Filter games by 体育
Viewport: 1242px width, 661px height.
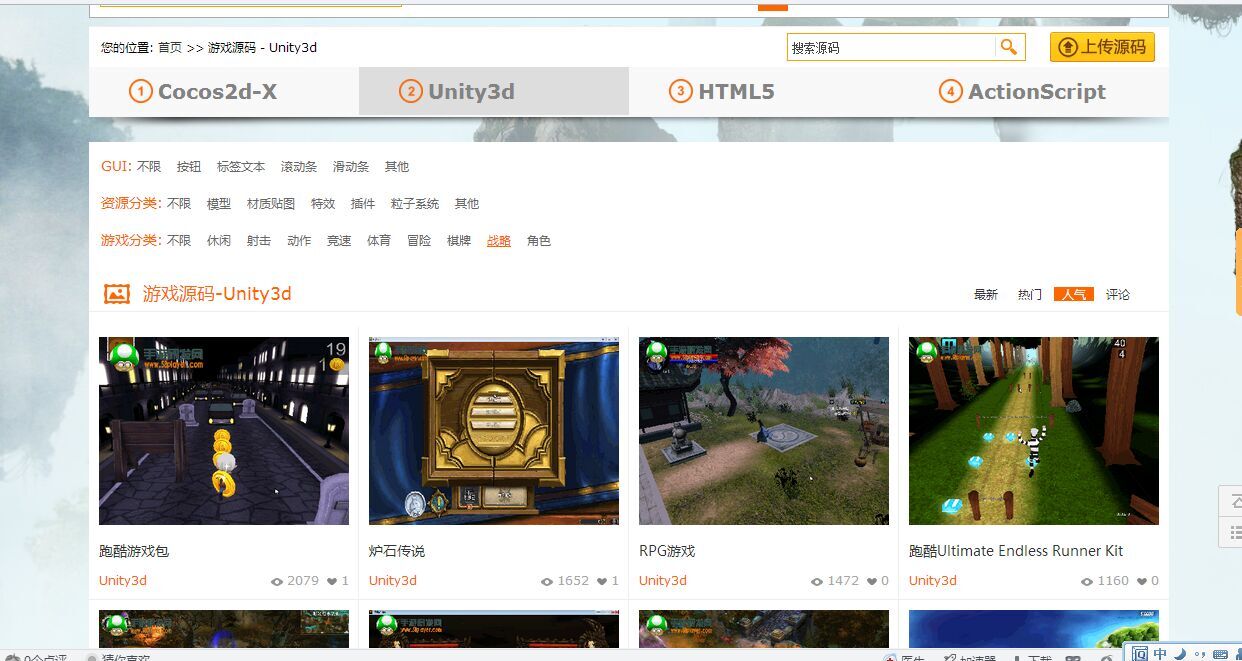pos(379,241)
